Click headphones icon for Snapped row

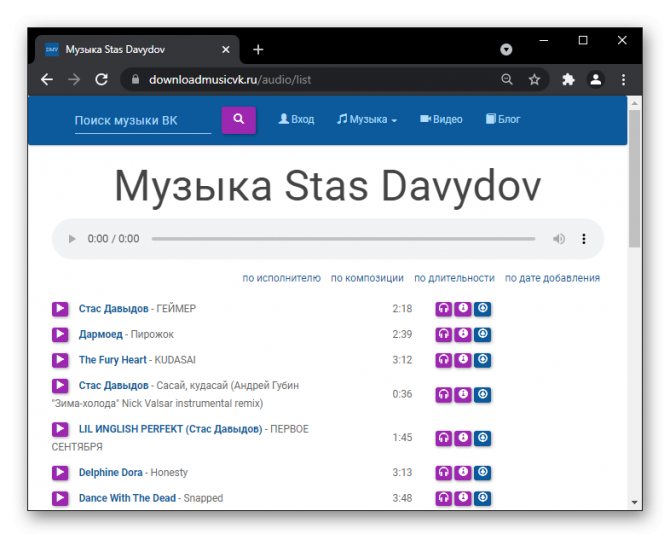(444, 498)
